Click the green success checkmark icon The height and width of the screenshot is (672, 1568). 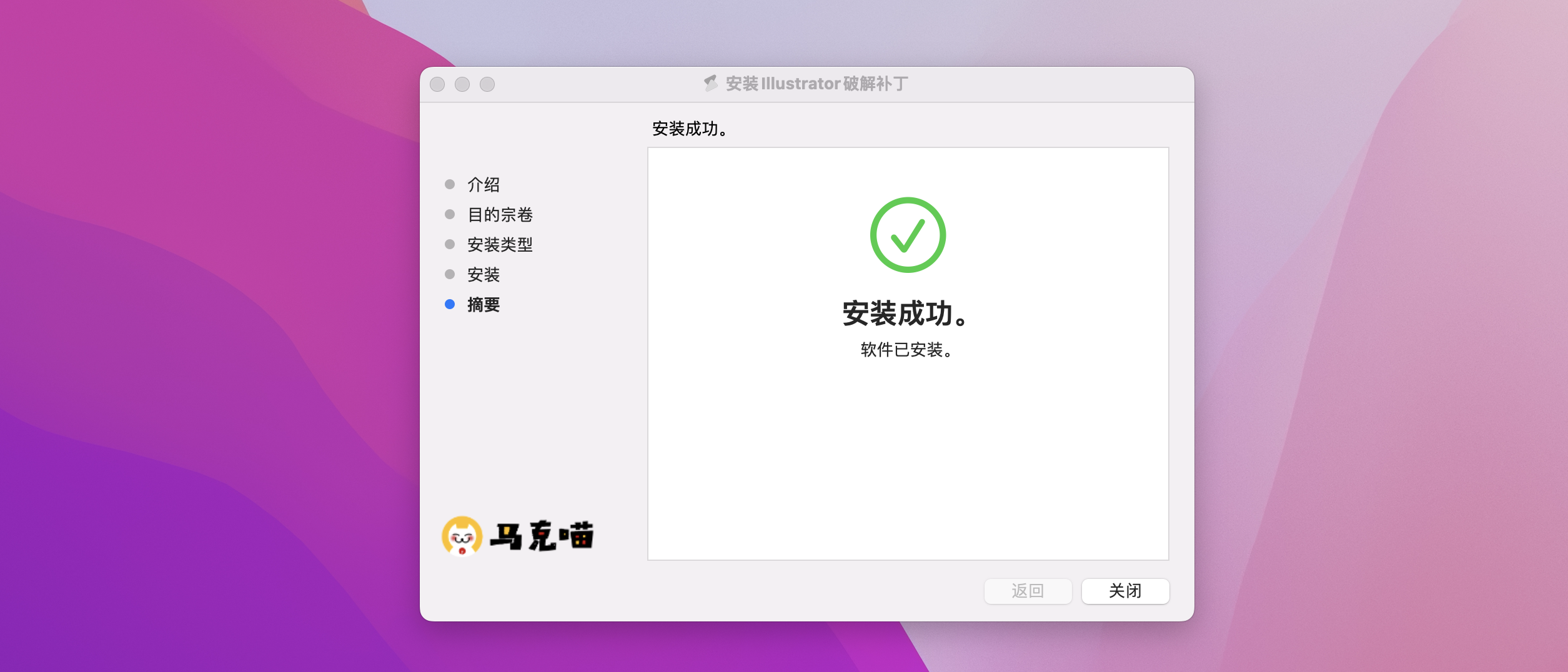[908, 235]
